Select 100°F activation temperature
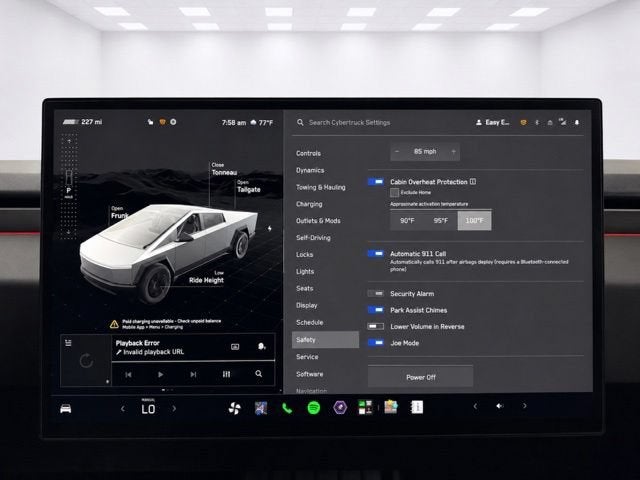Screen dimensions: 640x480 click(474, 220)
